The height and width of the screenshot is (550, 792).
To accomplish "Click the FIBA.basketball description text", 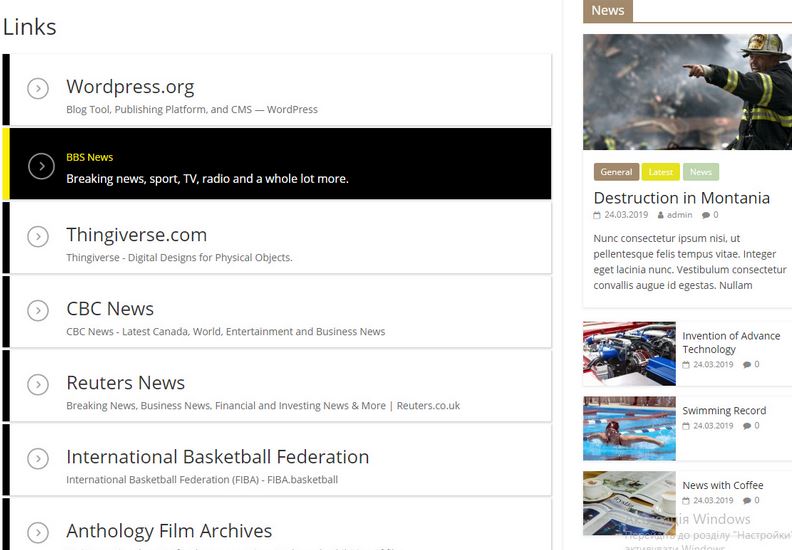I will click(x=202, y=480).
